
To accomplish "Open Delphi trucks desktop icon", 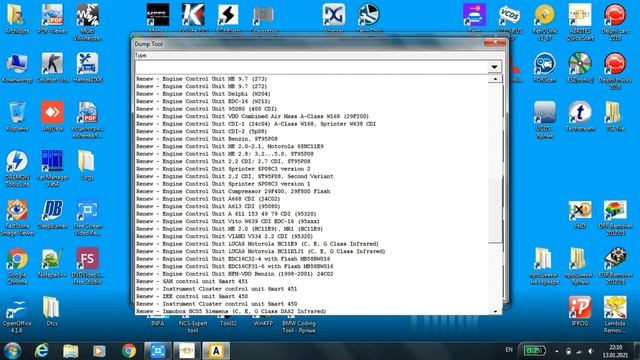I will coord(615,71).
